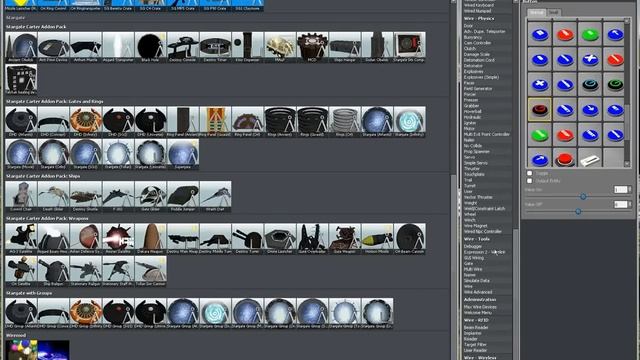Spawn the MCD entity
Image resolution: width=640 pixels, height=360 pixels.
pyautogui.click(x=313, y=47)
